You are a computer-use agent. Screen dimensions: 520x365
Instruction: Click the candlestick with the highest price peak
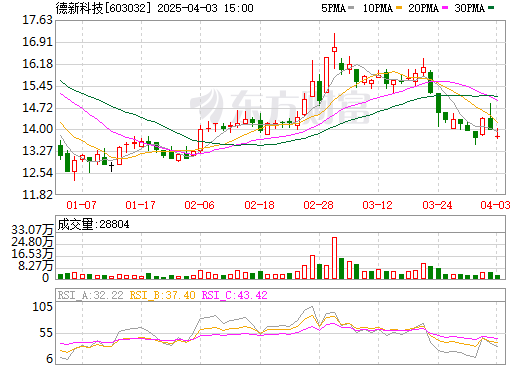pyautogui.click(x=334, y=51)
